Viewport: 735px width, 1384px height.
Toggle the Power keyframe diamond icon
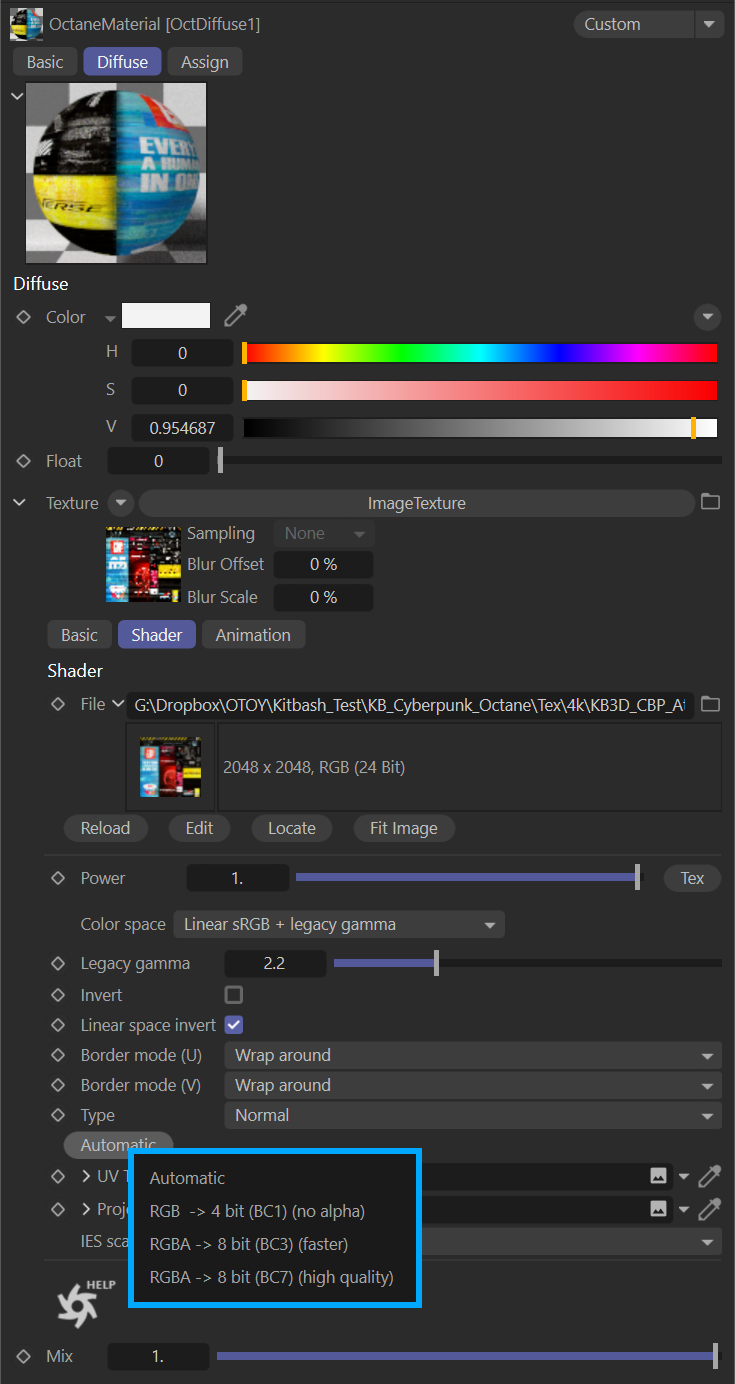pyautogui.click(x=58, y=878)
